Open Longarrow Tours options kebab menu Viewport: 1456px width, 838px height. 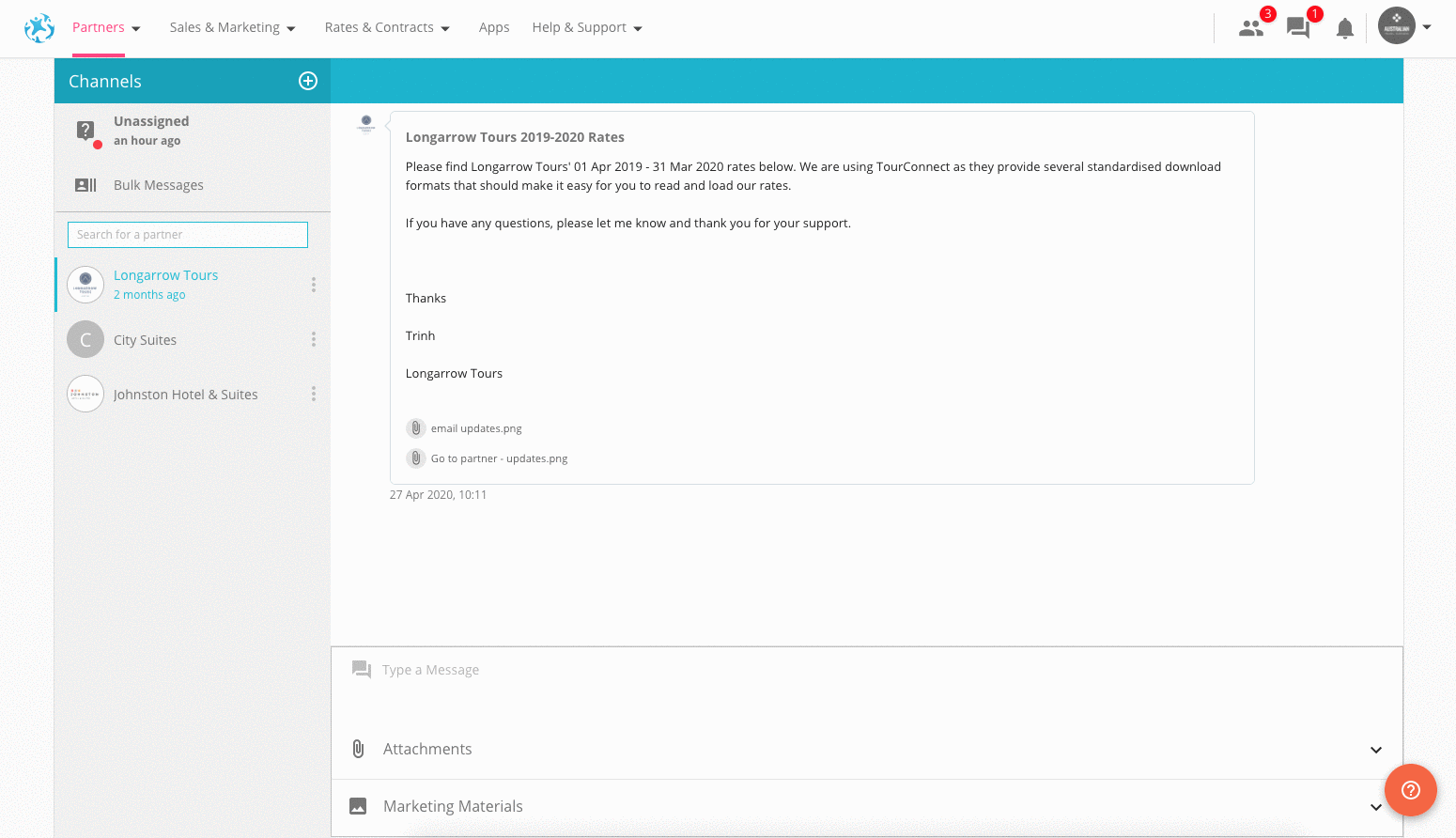pos(314,285)
